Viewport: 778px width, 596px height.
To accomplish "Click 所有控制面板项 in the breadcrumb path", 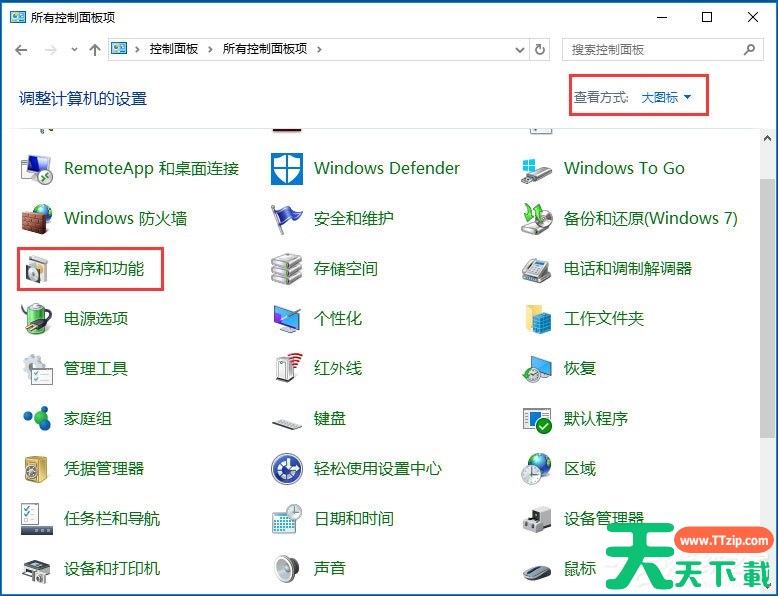I will tap(264, 49).
